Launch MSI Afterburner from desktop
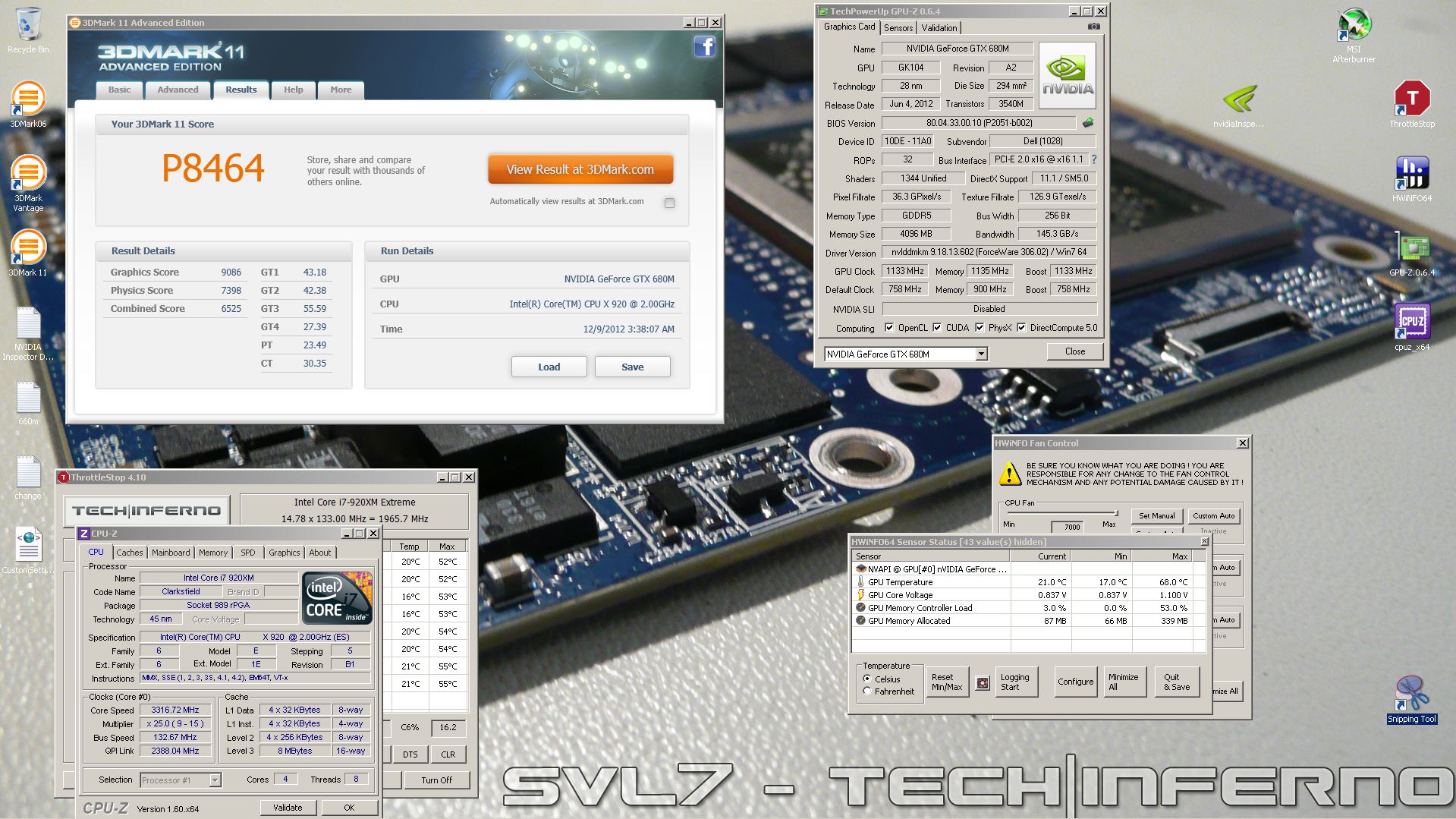Screen dimensions: 1456x819 (1354, 35)
